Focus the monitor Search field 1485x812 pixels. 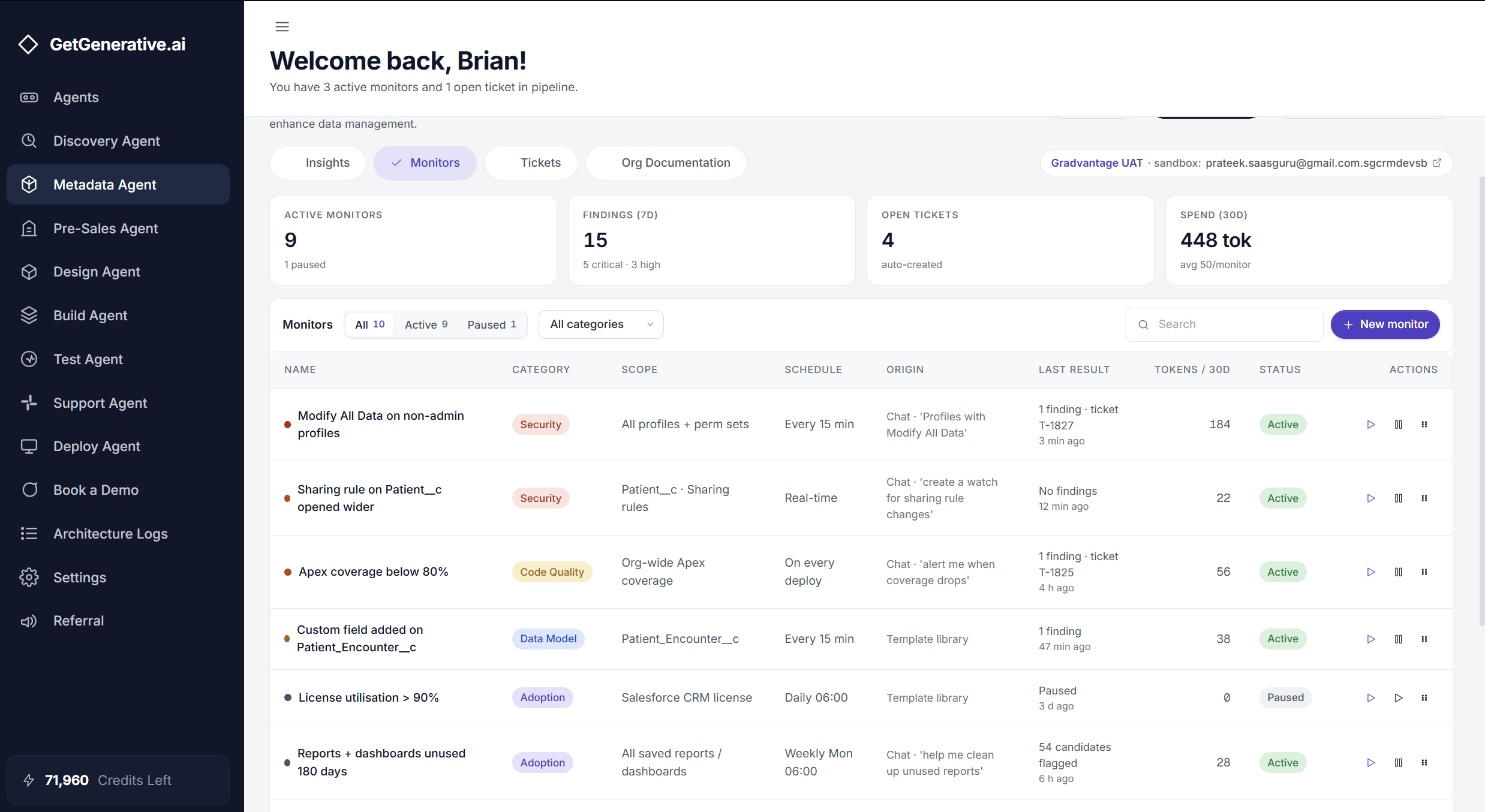click(1225, 324)
